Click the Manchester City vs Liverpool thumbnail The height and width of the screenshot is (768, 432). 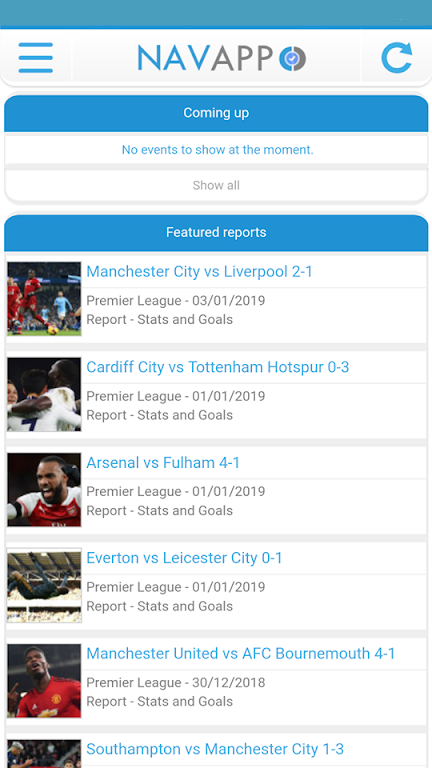coord(44,299)
